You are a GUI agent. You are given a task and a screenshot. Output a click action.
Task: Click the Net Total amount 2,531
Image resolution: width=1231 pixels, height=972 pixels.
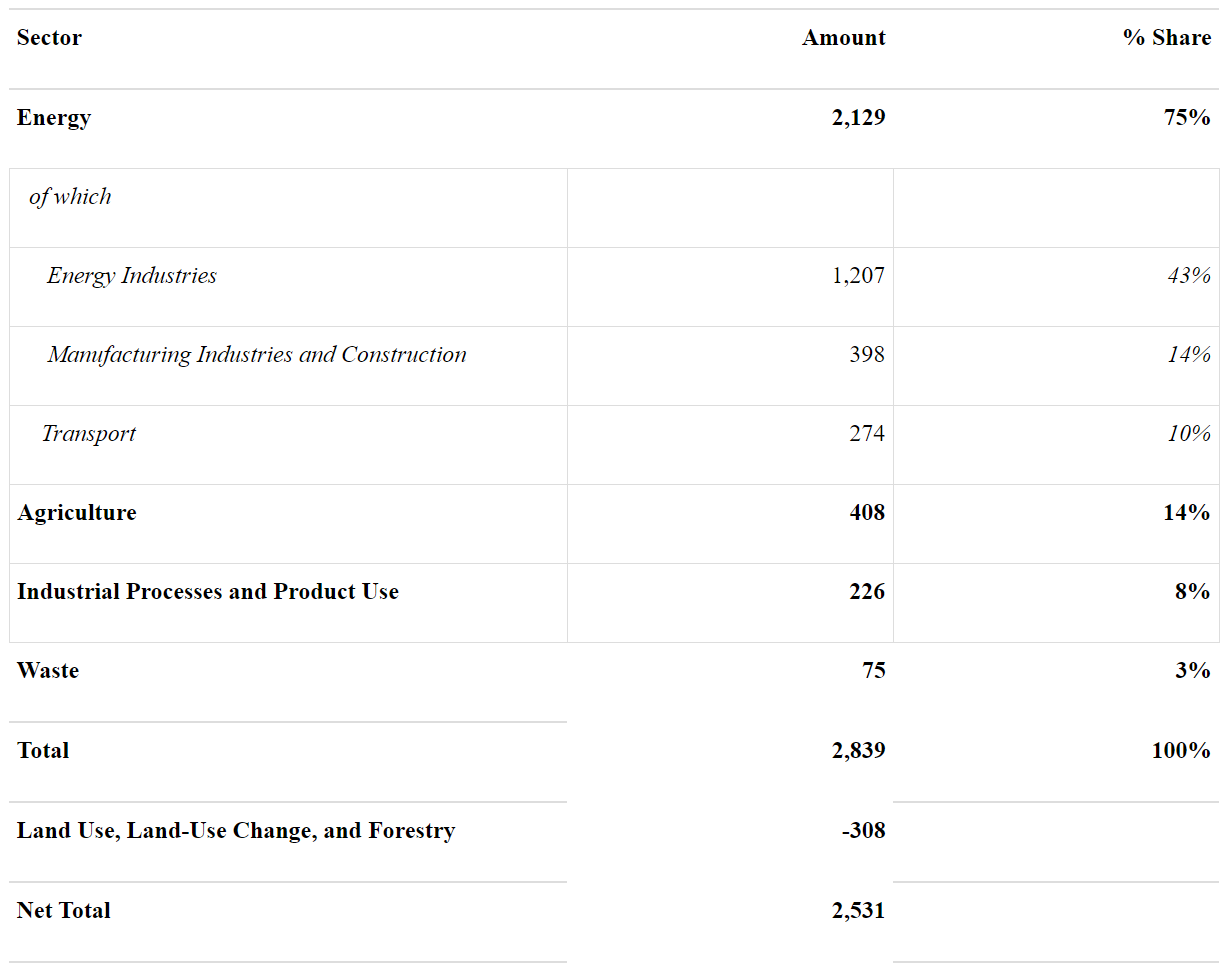(x=858, y=911)
